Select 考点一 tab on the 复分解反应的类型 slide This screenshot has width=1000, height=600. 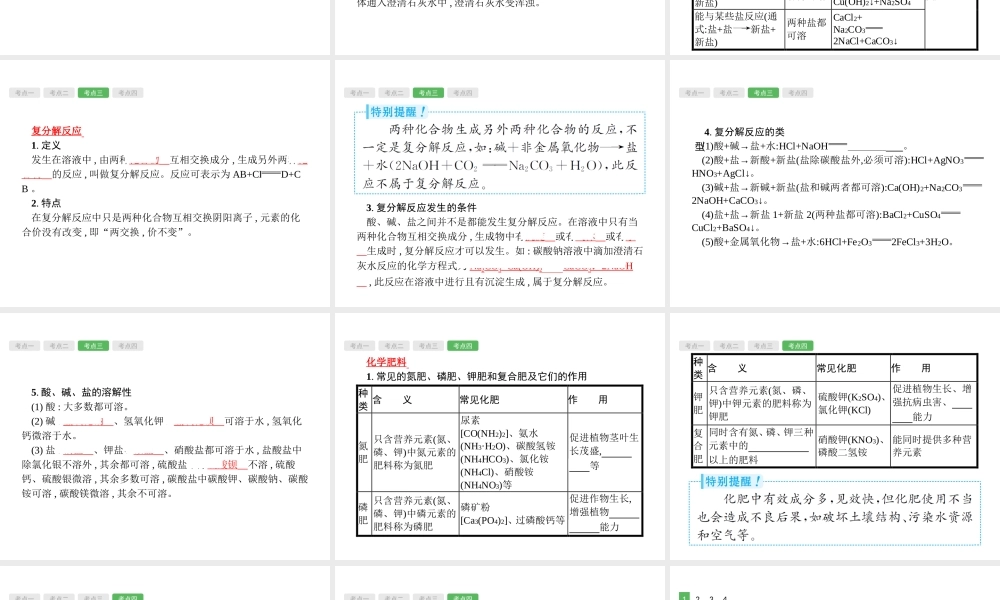695,93
